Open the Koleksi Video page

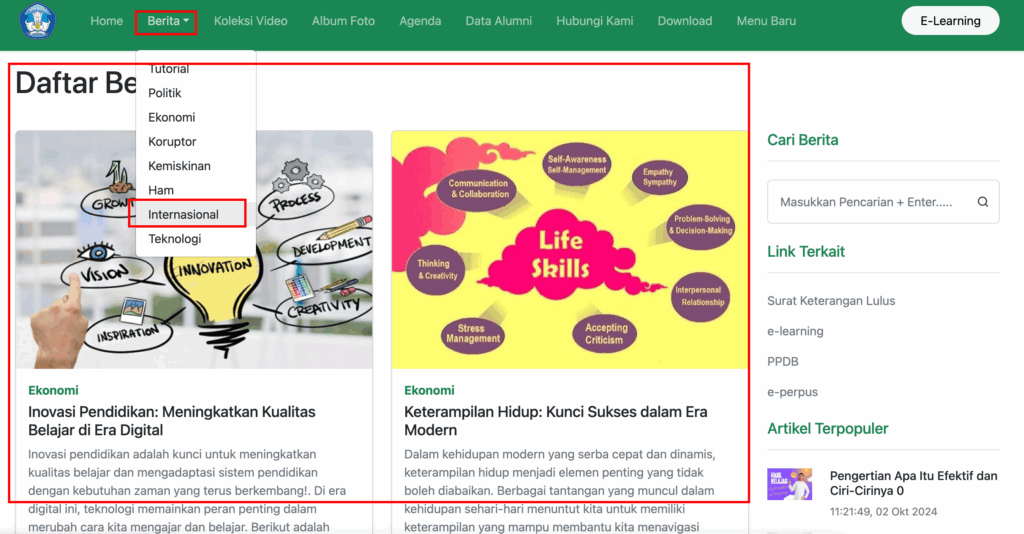point(251,21)
